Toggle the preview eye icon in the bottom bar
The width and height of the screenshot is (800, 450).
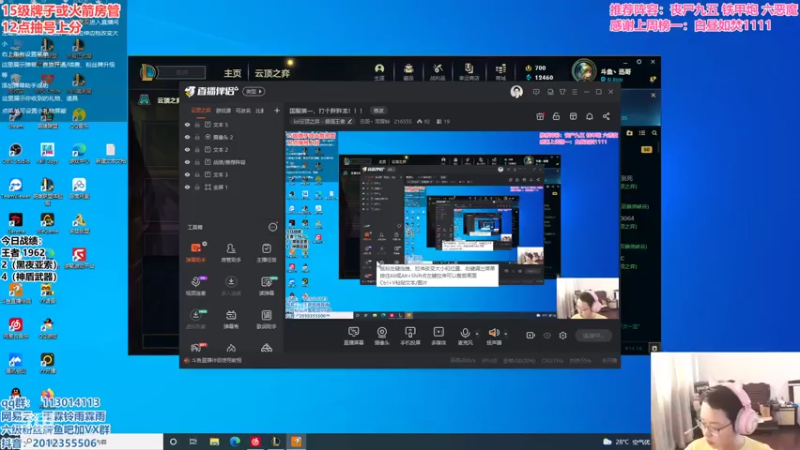[547, 335]
